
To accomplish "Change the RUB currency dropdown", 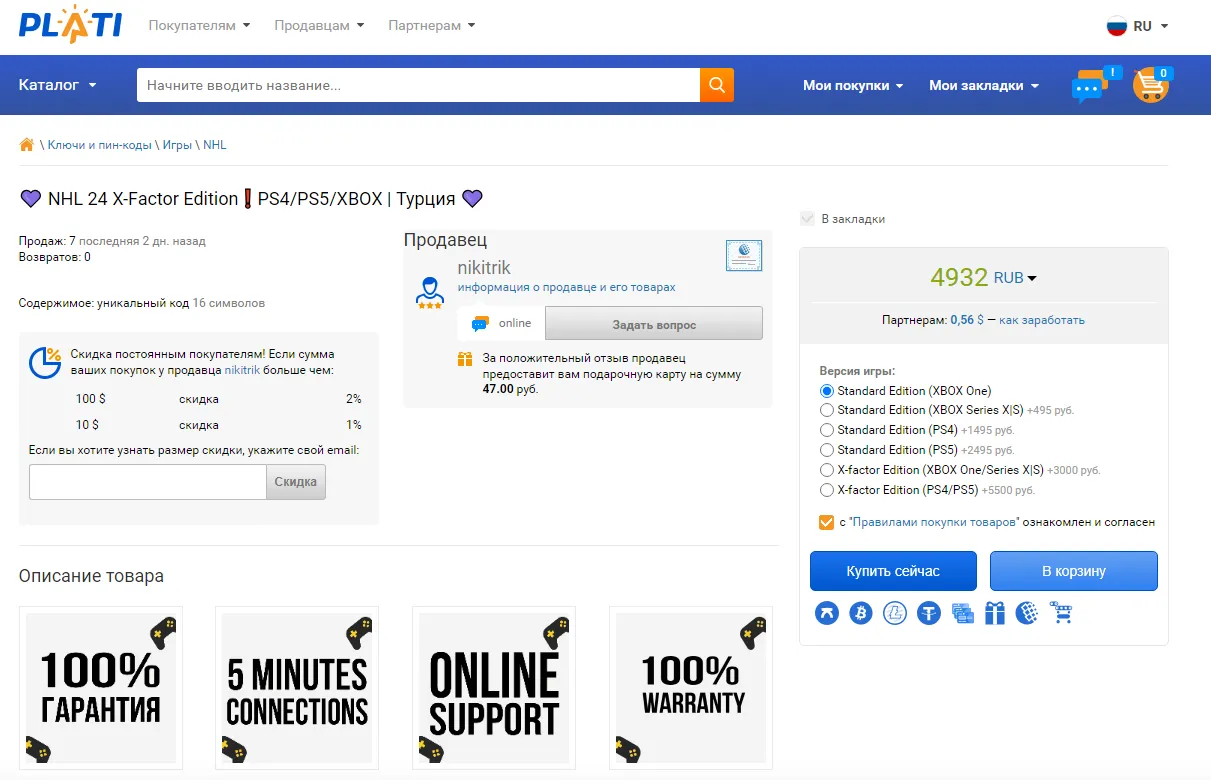I will 1015,278.
